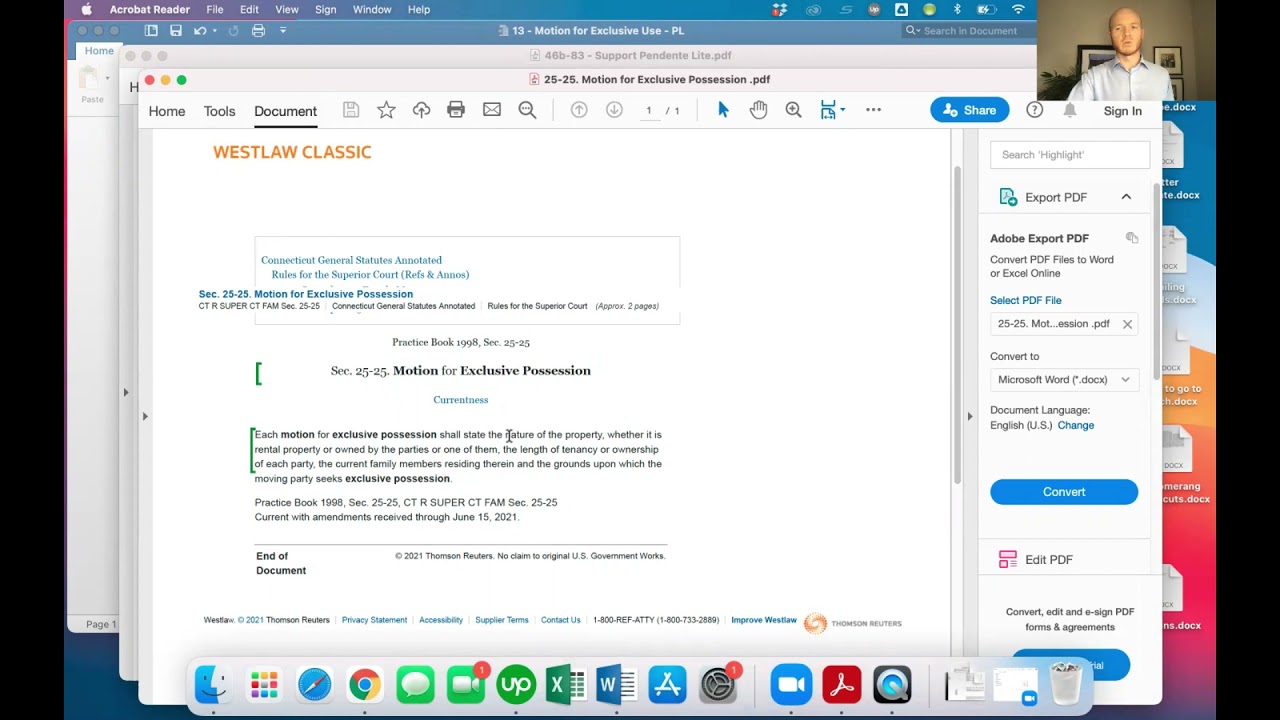Select the Document tab
Viewport: 1280px width, 720px height.
[x=285, y=111]
